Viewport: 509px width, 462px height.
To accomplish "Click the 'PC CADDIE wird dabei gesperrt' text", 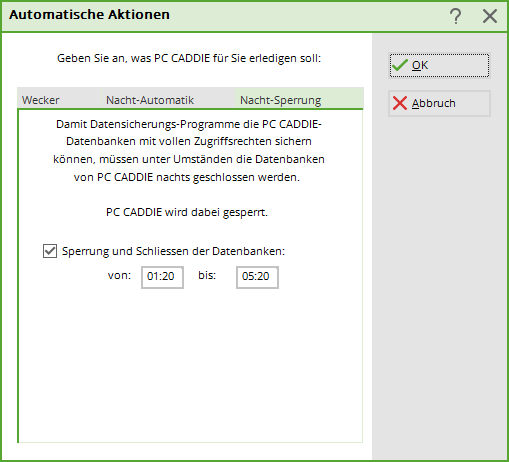I will pyautogui.click(x=187, y=212).
